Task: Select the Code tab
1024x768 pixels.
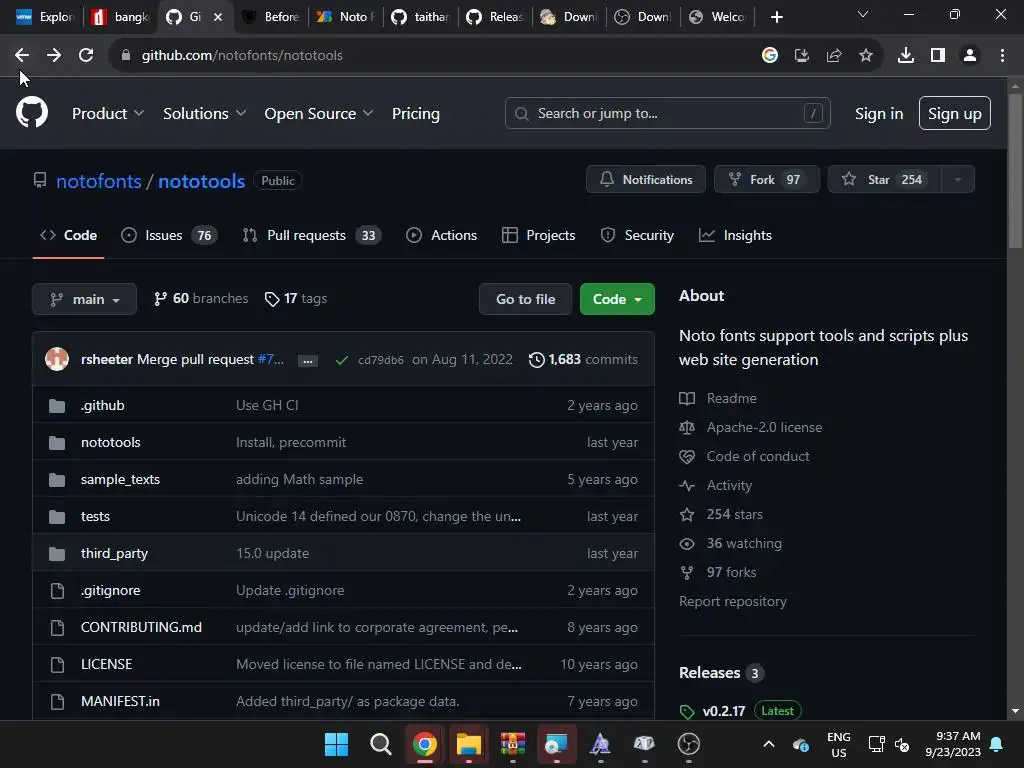Action: point(69,235)
